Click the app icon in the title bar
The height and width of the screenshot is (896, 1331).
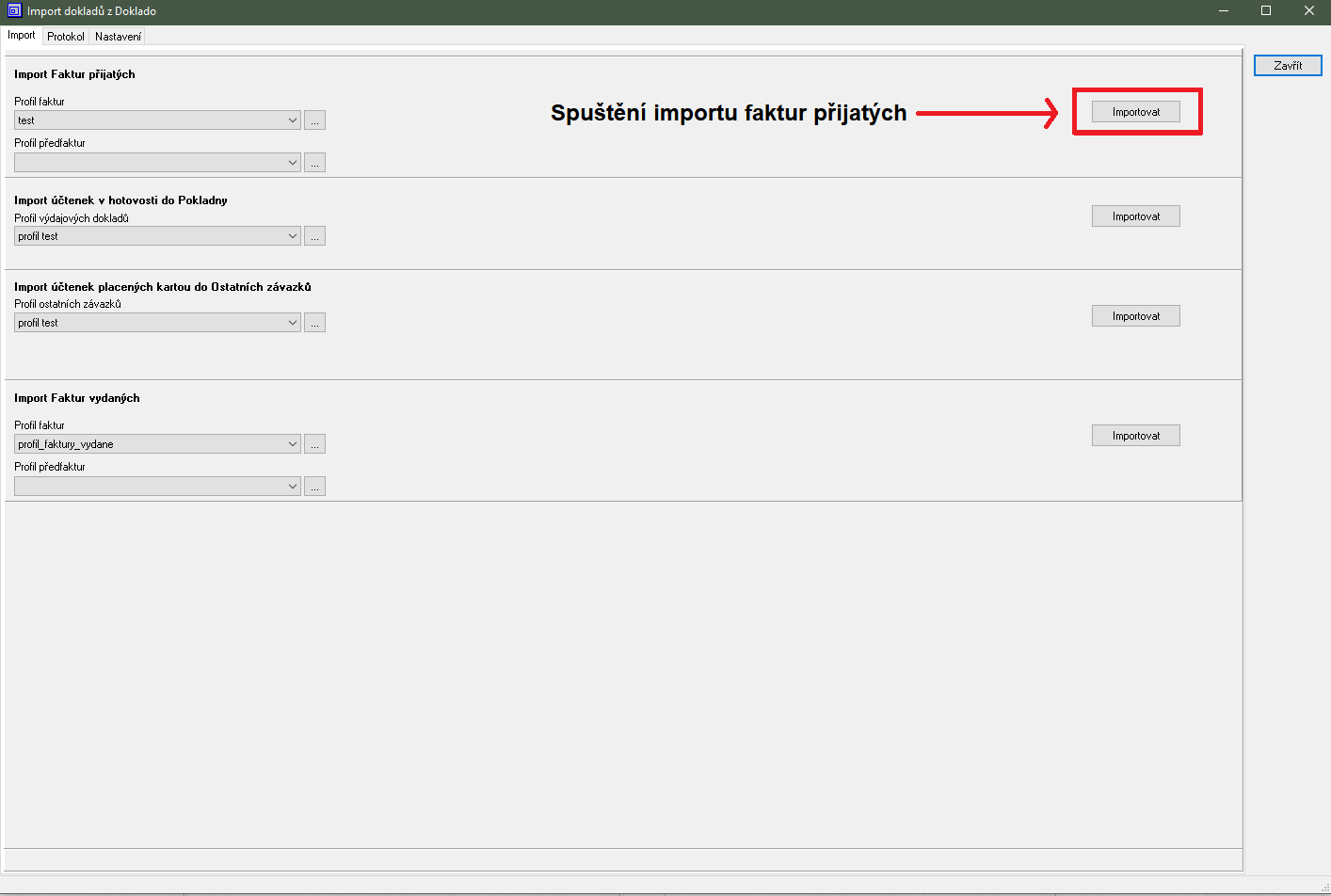pyautogui.click(x=14, y=11)
